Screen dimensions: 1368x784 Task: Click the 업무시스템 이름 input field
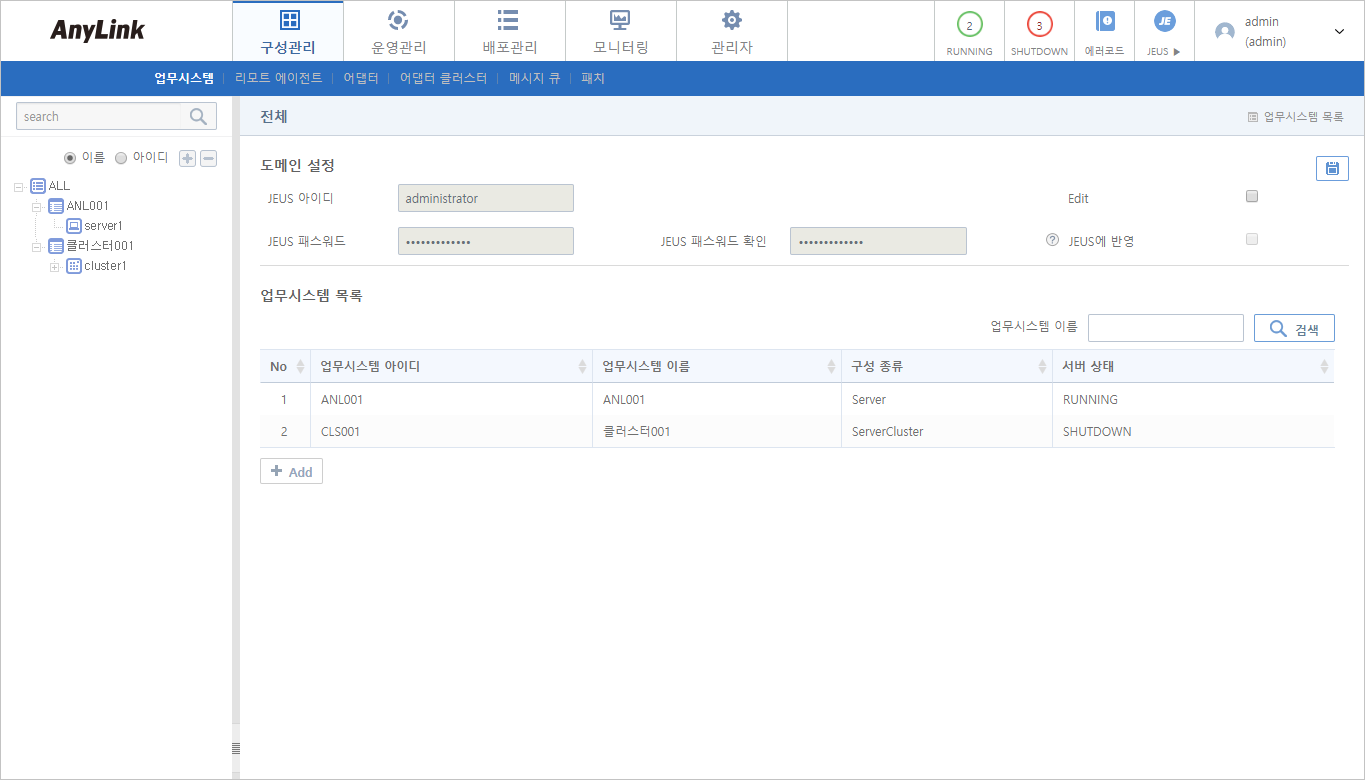(x=1165, y=329)
